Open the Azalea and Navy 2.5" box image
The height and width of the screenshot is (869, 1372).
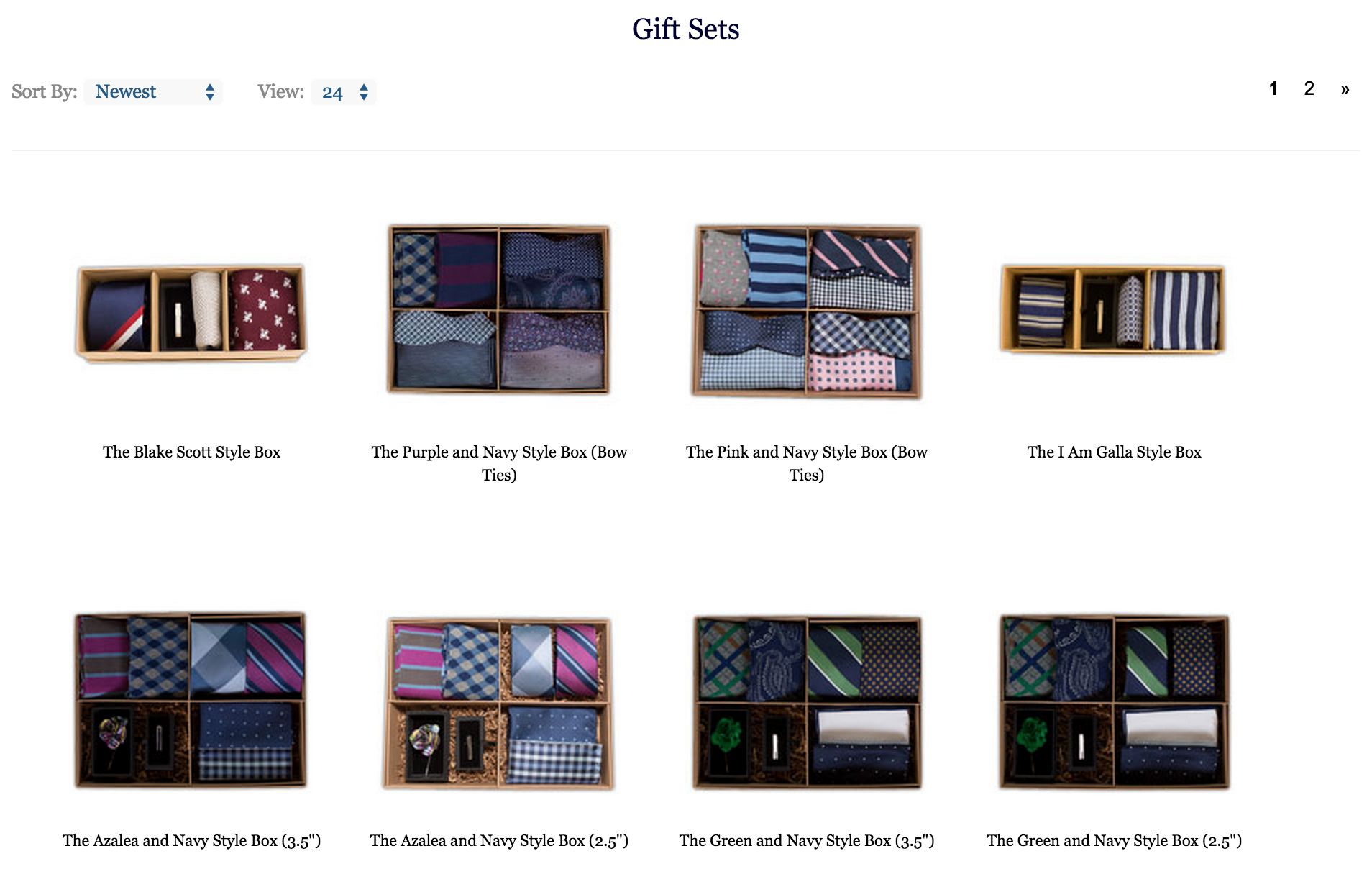tap(499, 703)
